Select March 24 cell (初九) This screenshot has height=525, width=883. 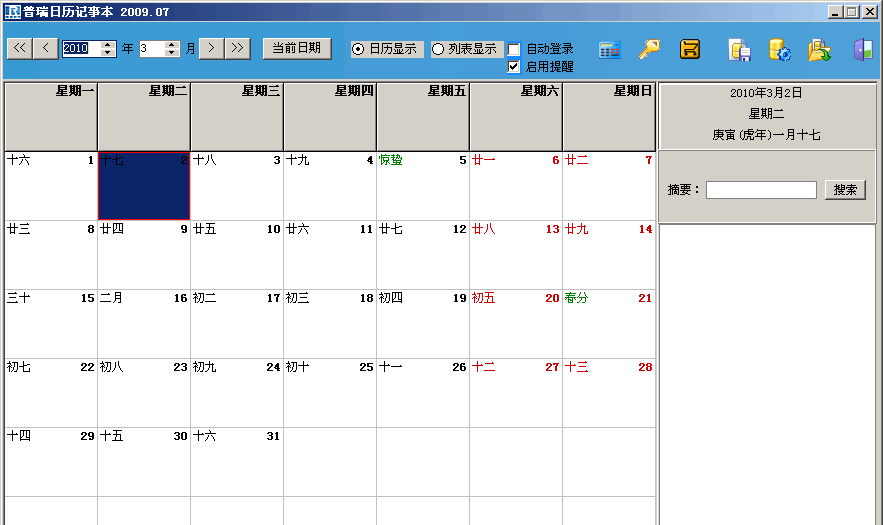pos(237,393)
